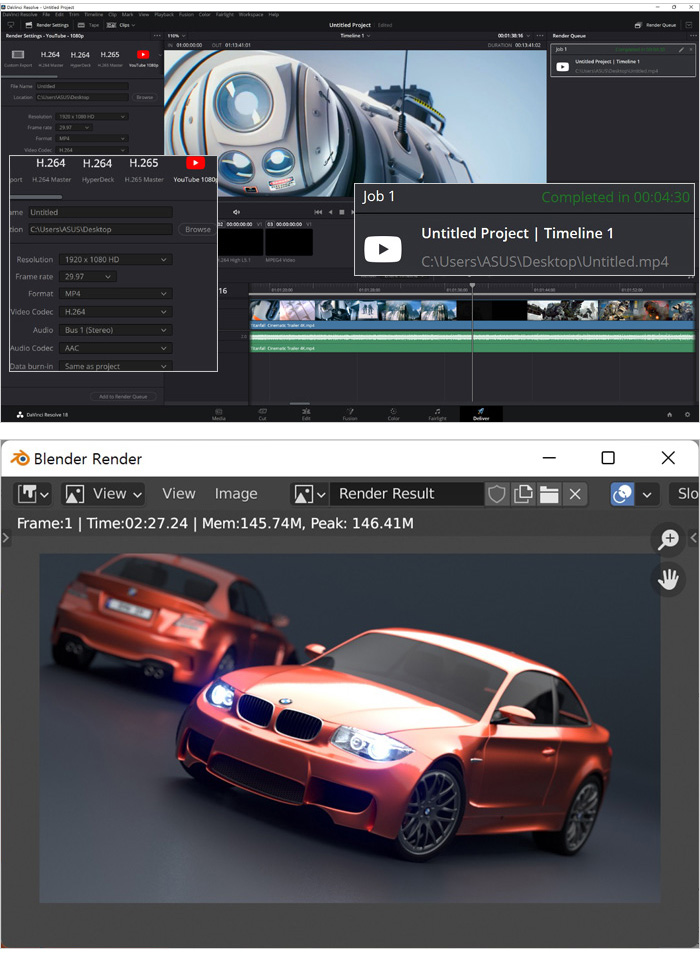The width and height of the screenshot is (700, 955).
Task: Open Blender editor type dropdown
Action: click(34, 494)
